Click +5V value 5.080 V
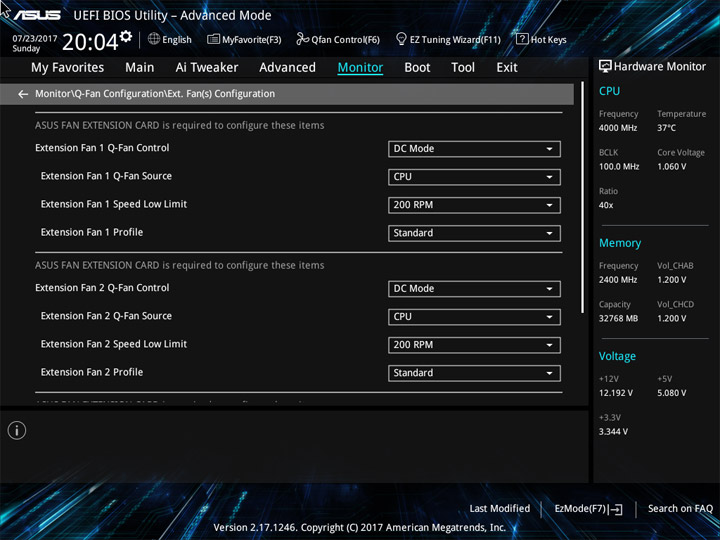Viewport: 720px width, 540px height. coord(671,393)
